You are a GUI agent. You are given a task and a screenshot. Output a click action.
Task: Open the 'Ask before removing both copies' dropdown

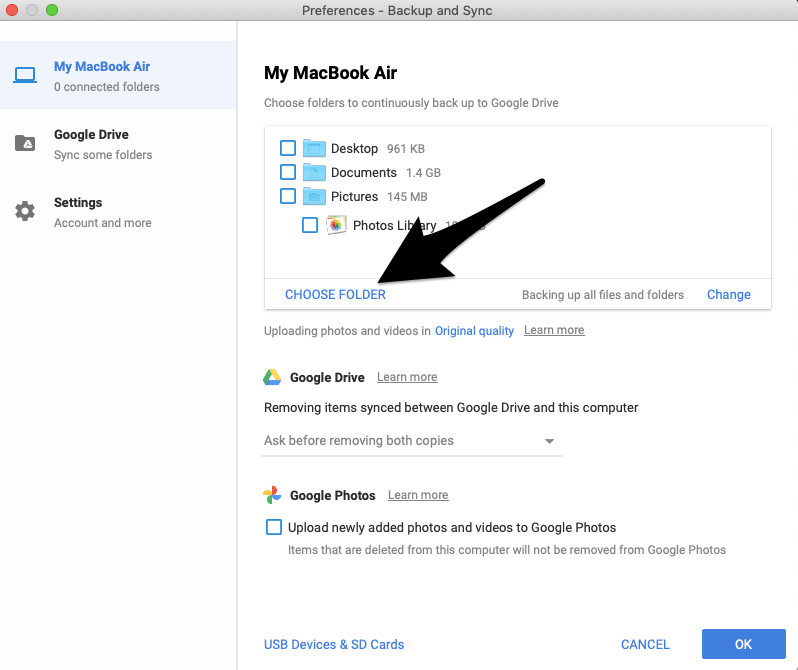412,441
